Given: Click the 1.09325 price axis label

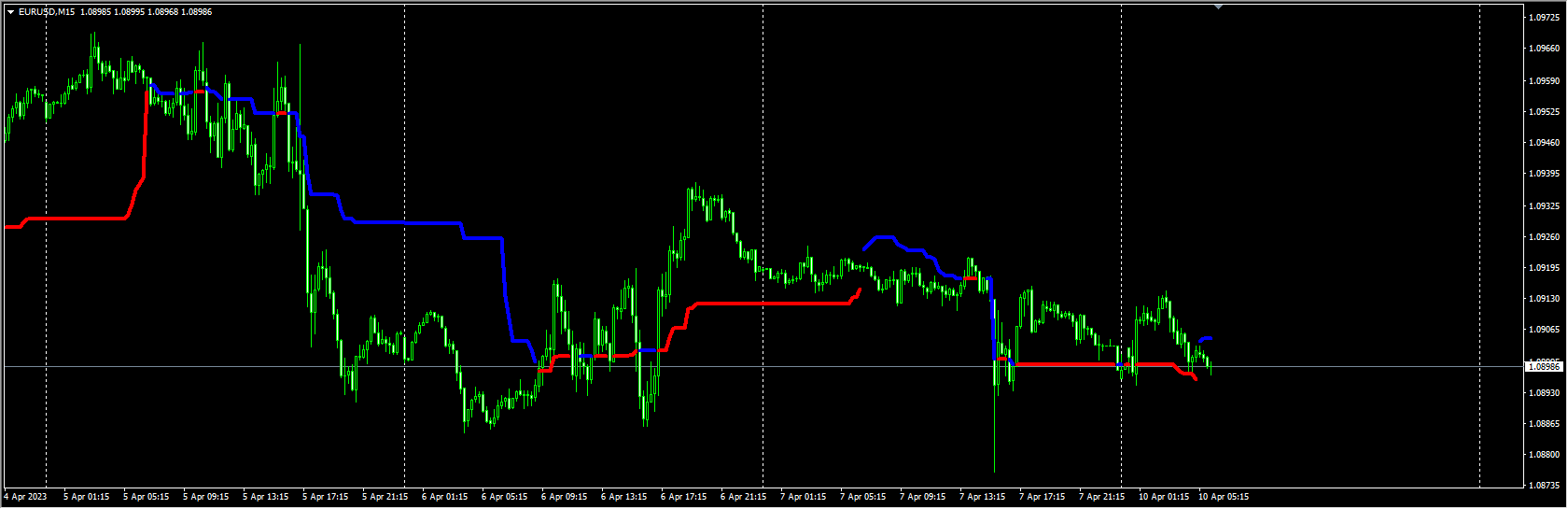Looking at the screenshot, I should click(1545, 205).
